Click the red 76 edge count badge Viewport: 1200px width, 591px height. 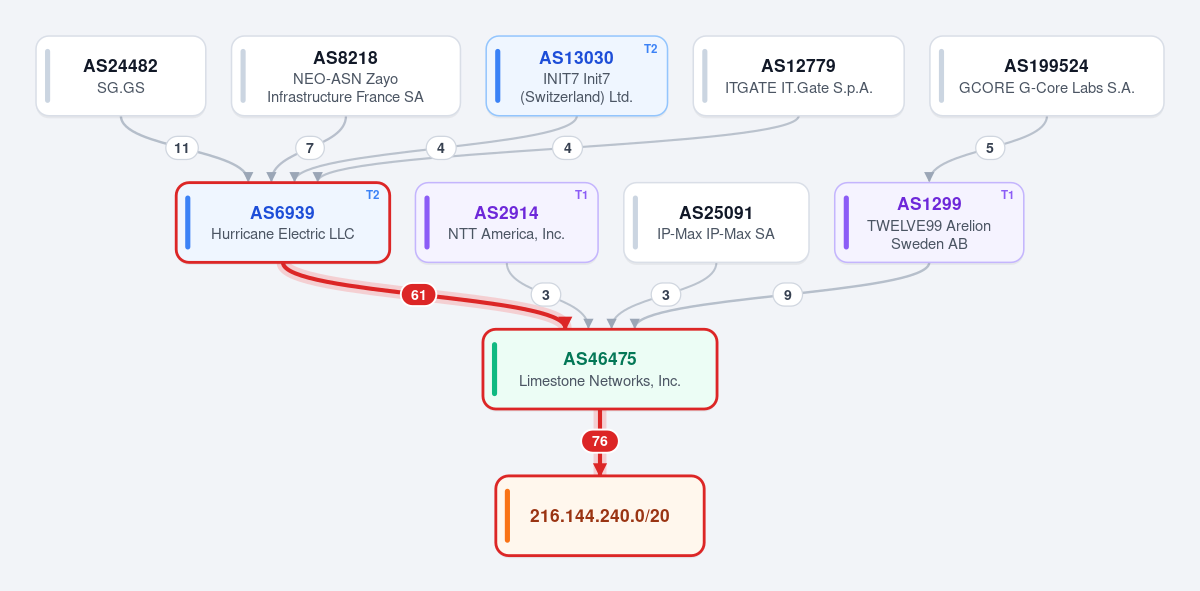pyautogui.click(x=600, y=441)
